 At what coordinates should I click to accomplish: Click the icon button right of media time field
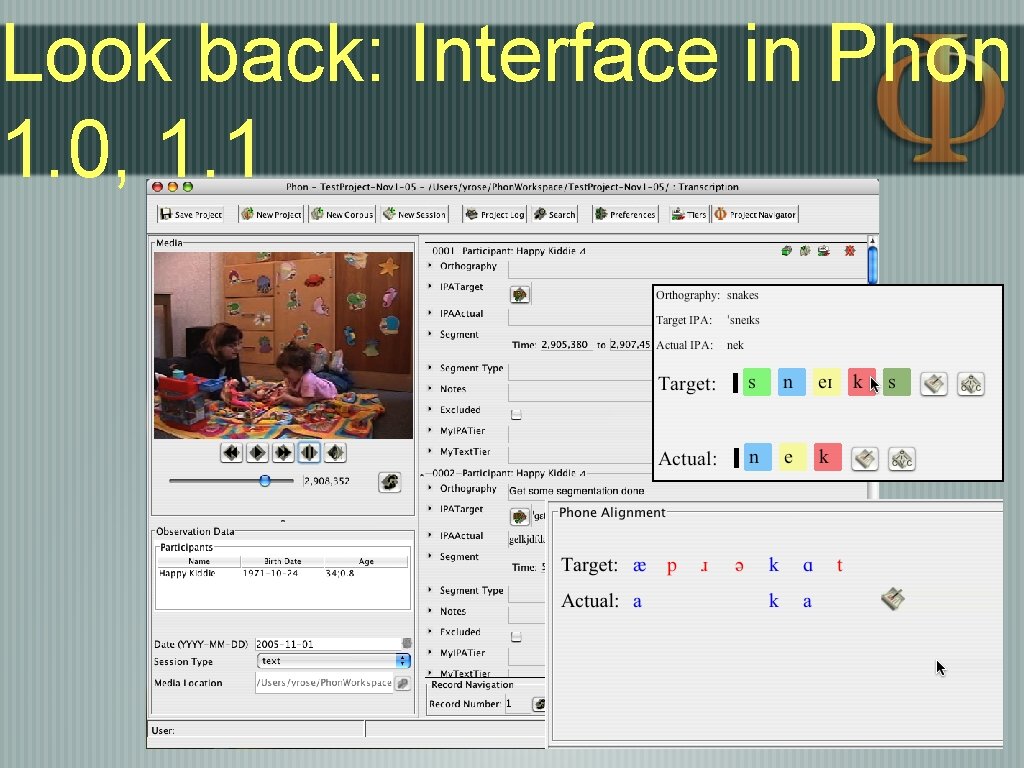pos(390,482)
